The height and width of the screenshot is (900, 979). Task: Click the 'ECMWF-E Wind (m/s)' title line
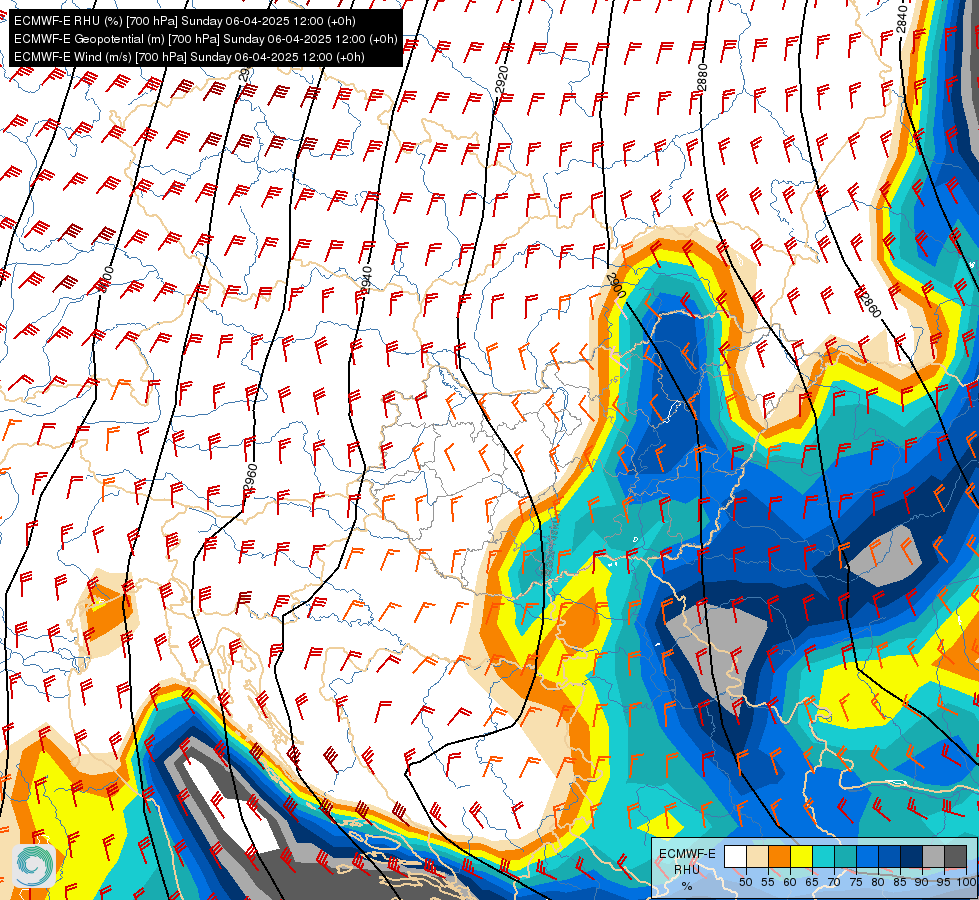click(189, 57)
